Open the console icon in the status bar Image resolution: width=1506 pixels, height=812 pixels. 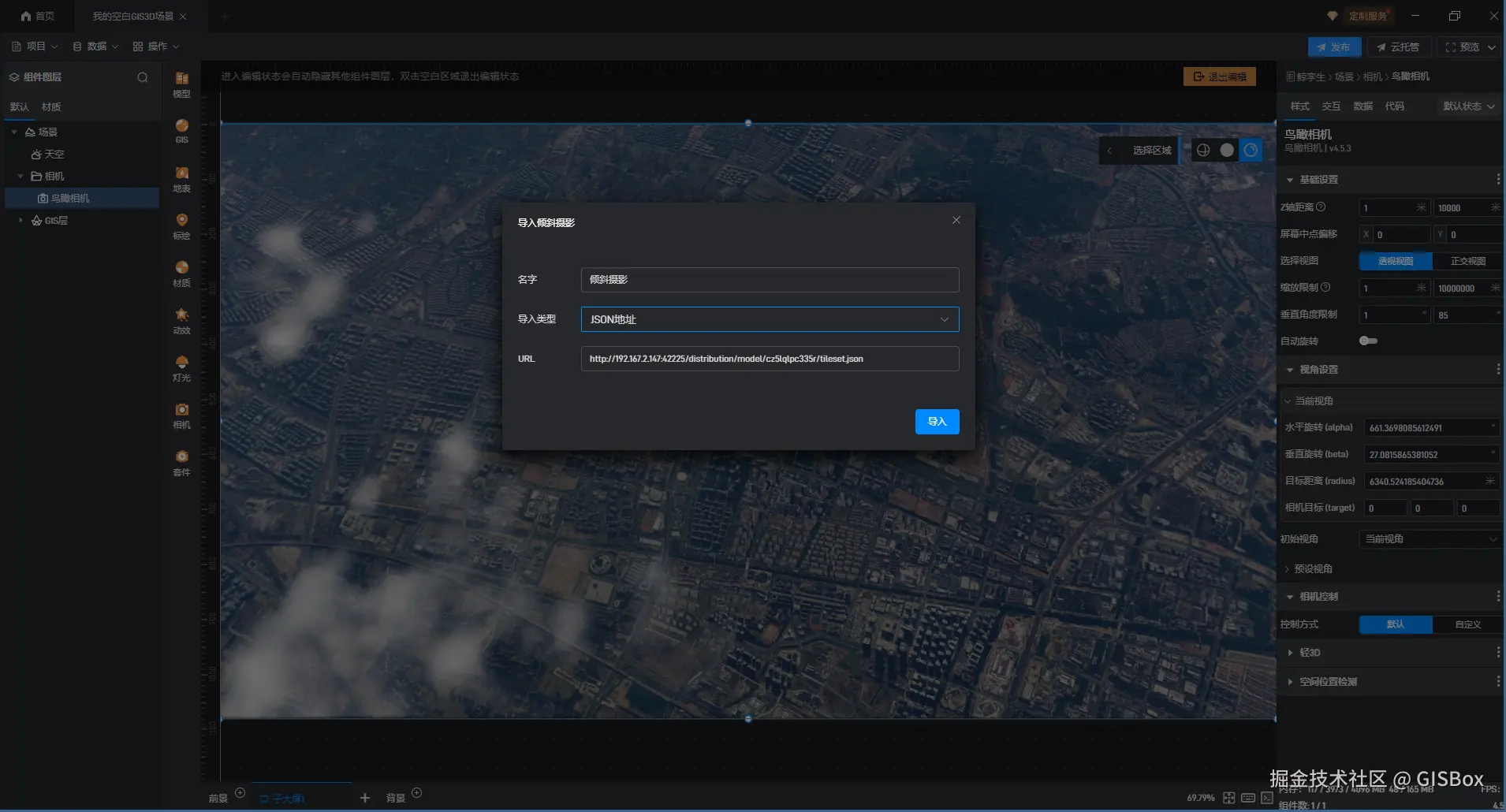click(1267, 798)
